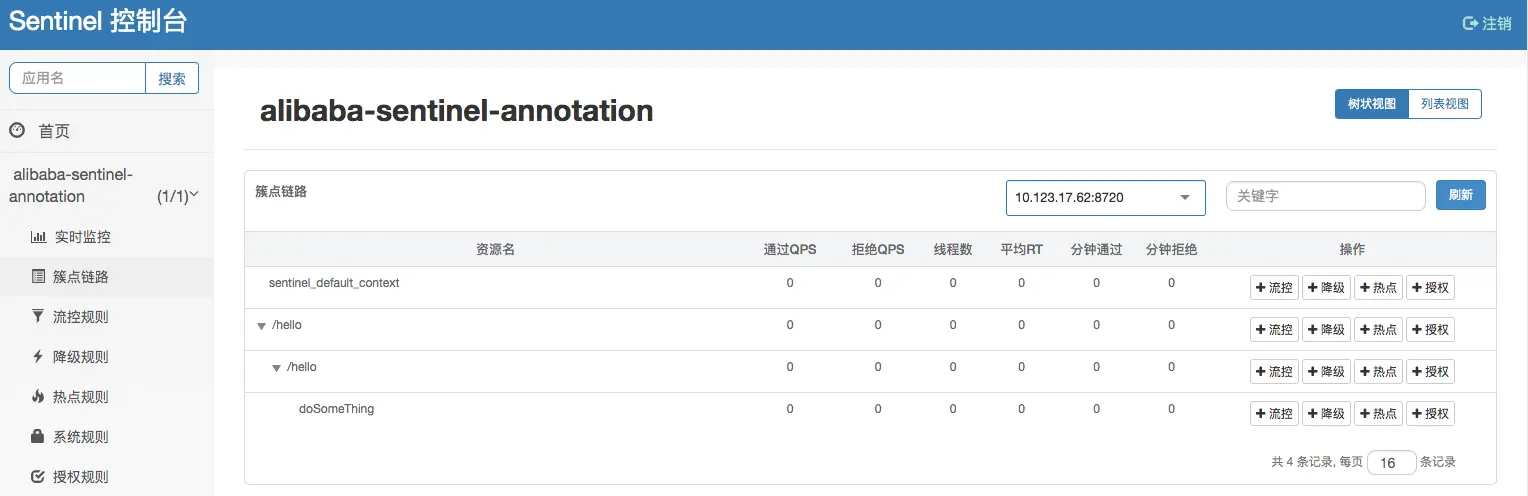The image size is (1528, 496).
Task: Switch to 树状视图 tree view
Action: [x=1371, y=104]
